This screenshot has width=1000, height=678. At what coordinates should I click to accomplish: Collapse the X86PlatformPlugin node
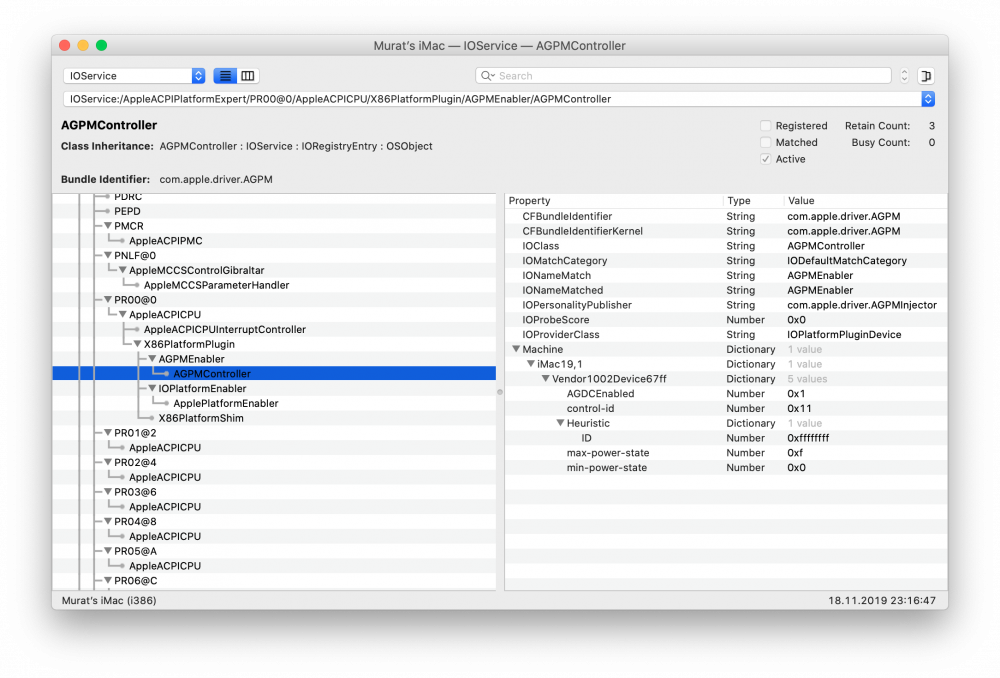[x=137, y=344]
